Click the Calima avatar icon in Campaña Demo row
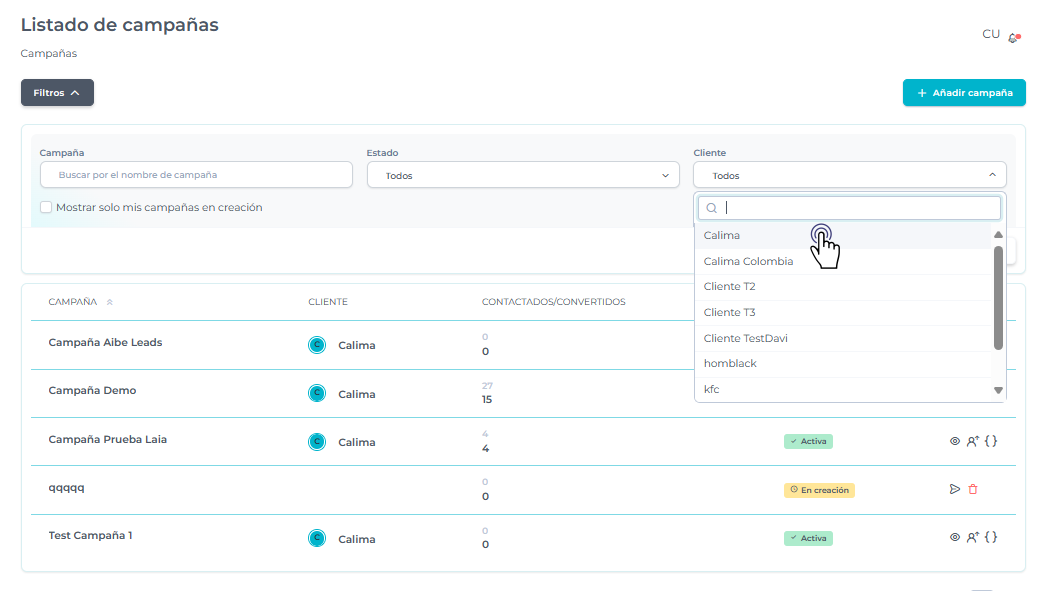The height and width of the screenshot is (591, 1044). 317,393
